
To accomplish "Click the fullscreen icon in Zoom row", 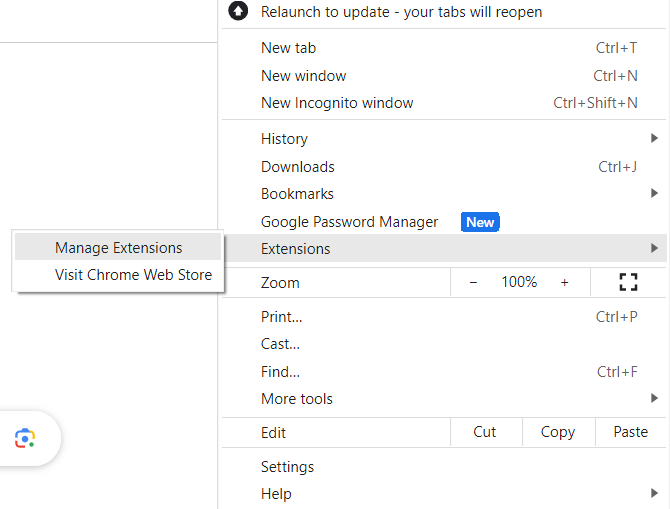I will 628,282.
